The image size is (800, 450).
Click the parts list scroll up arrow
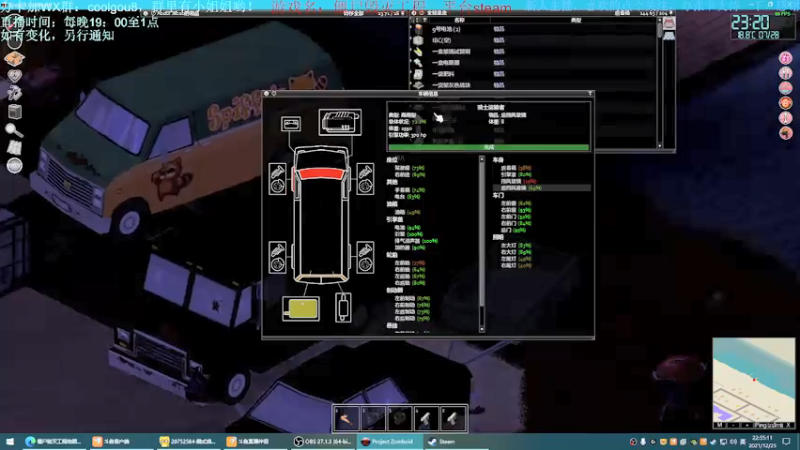click(x=482, y=159)
